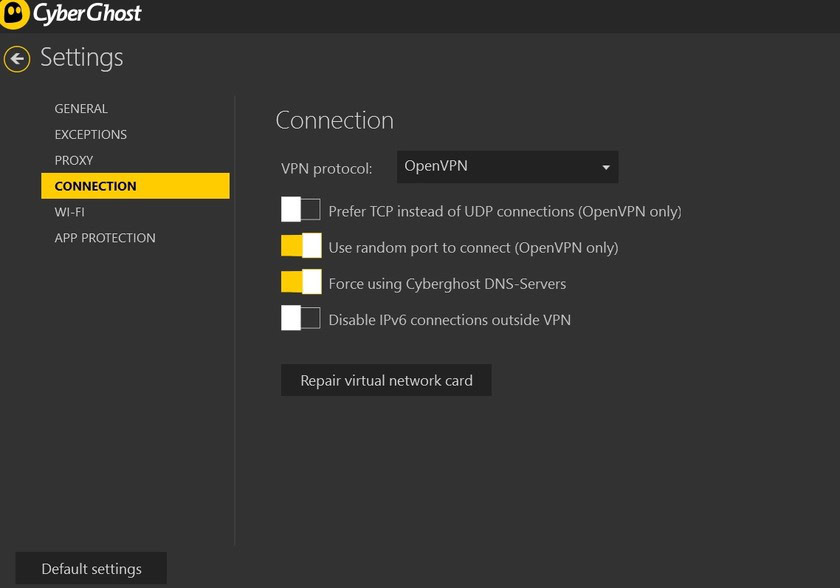The width and height of the screenshot is (840, 588).
Task: Click the CyberGhost wordmark text
Action: (x=87, y=14)
